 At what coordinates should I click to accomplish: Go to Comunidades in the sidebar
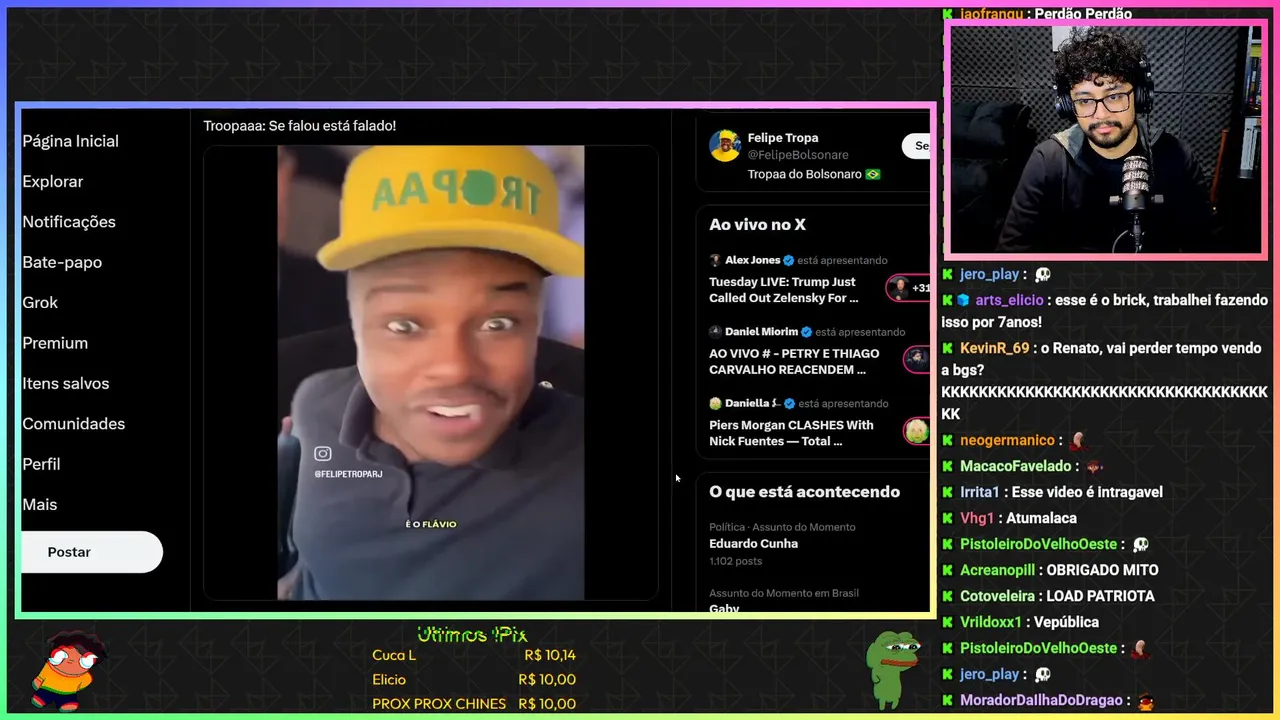coord(74,424)
